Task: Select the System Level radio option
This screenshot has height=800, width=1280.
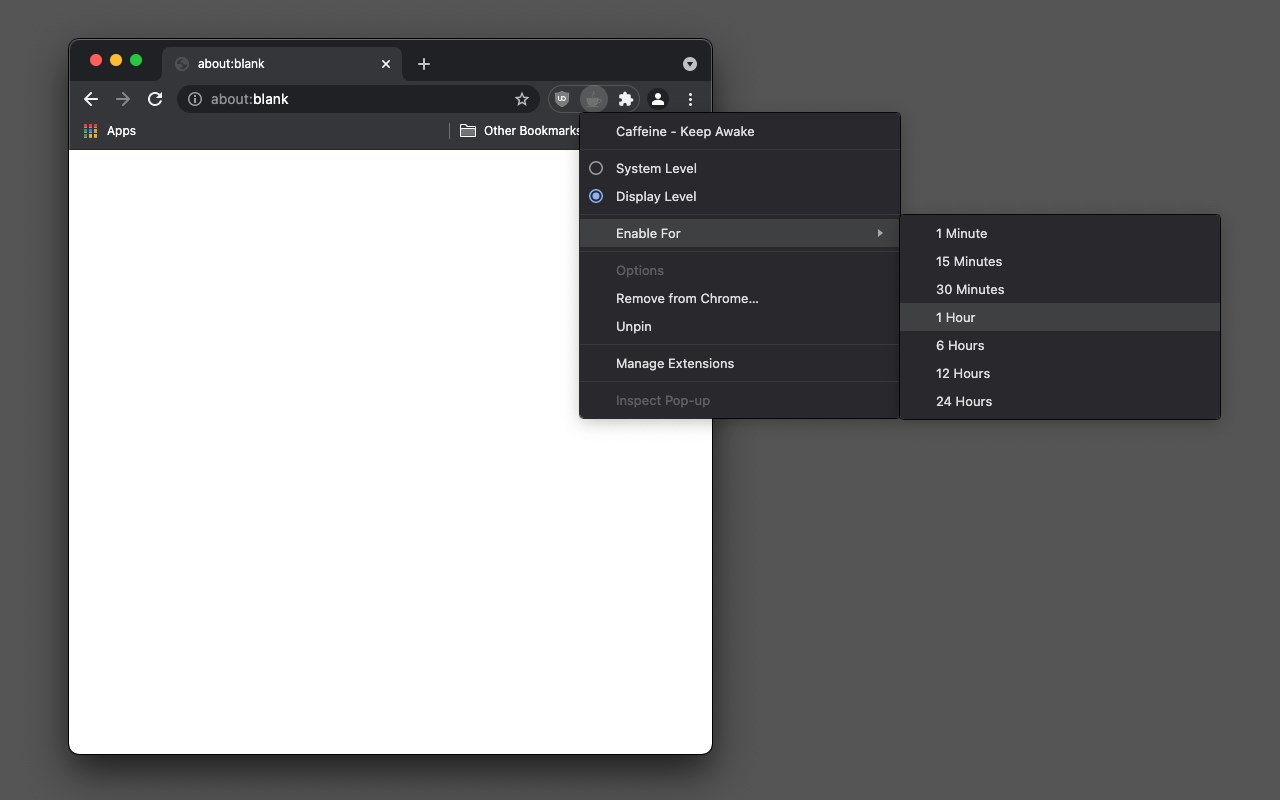Action: point(740,168)
